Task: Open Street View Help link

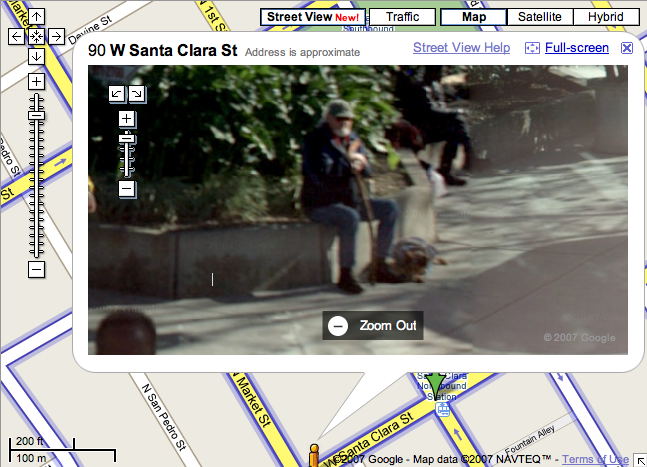Action: pos(461,47)
